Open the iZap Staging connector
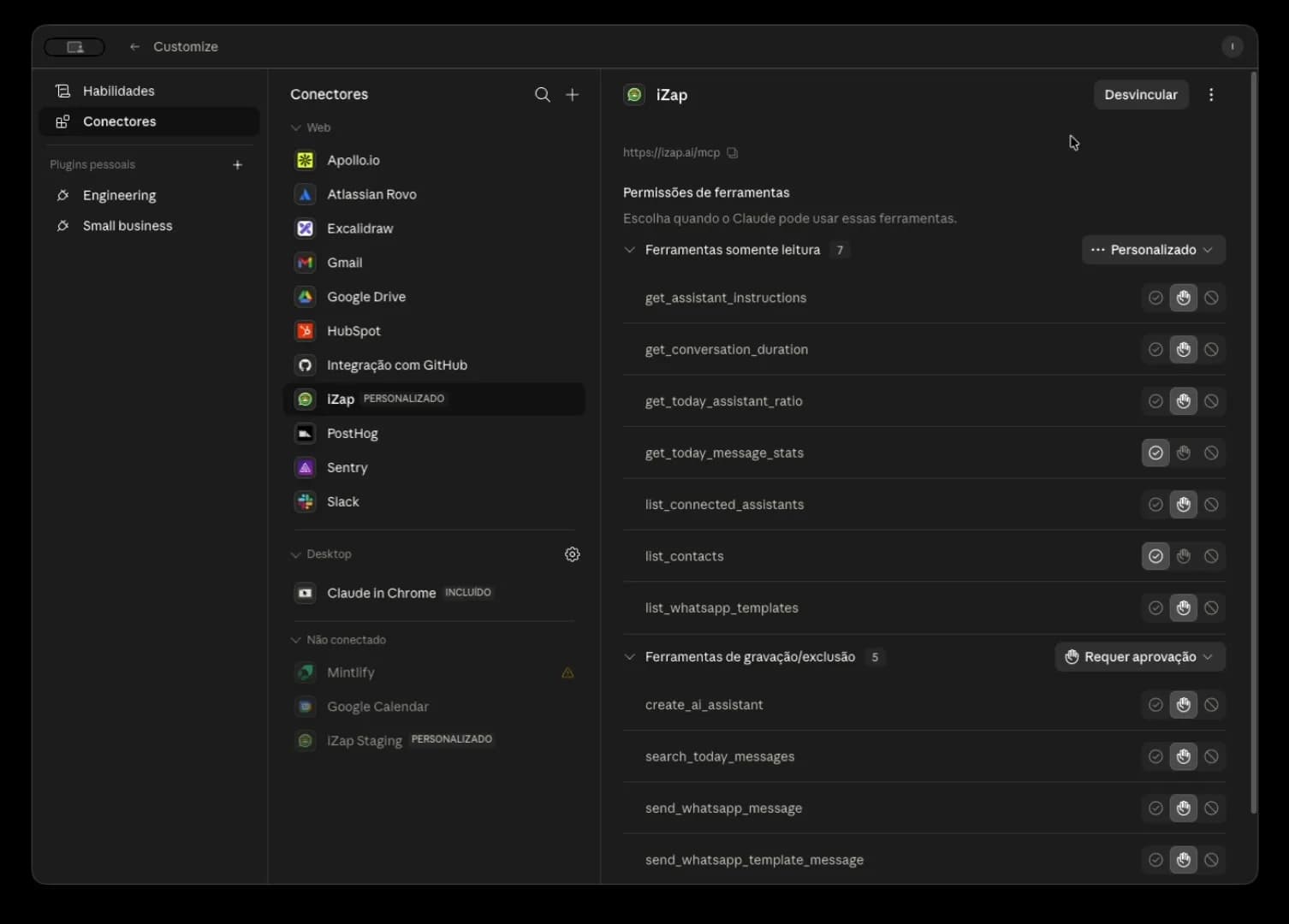The width and height of the screenshot is (1289, 924). coord(434,741)
